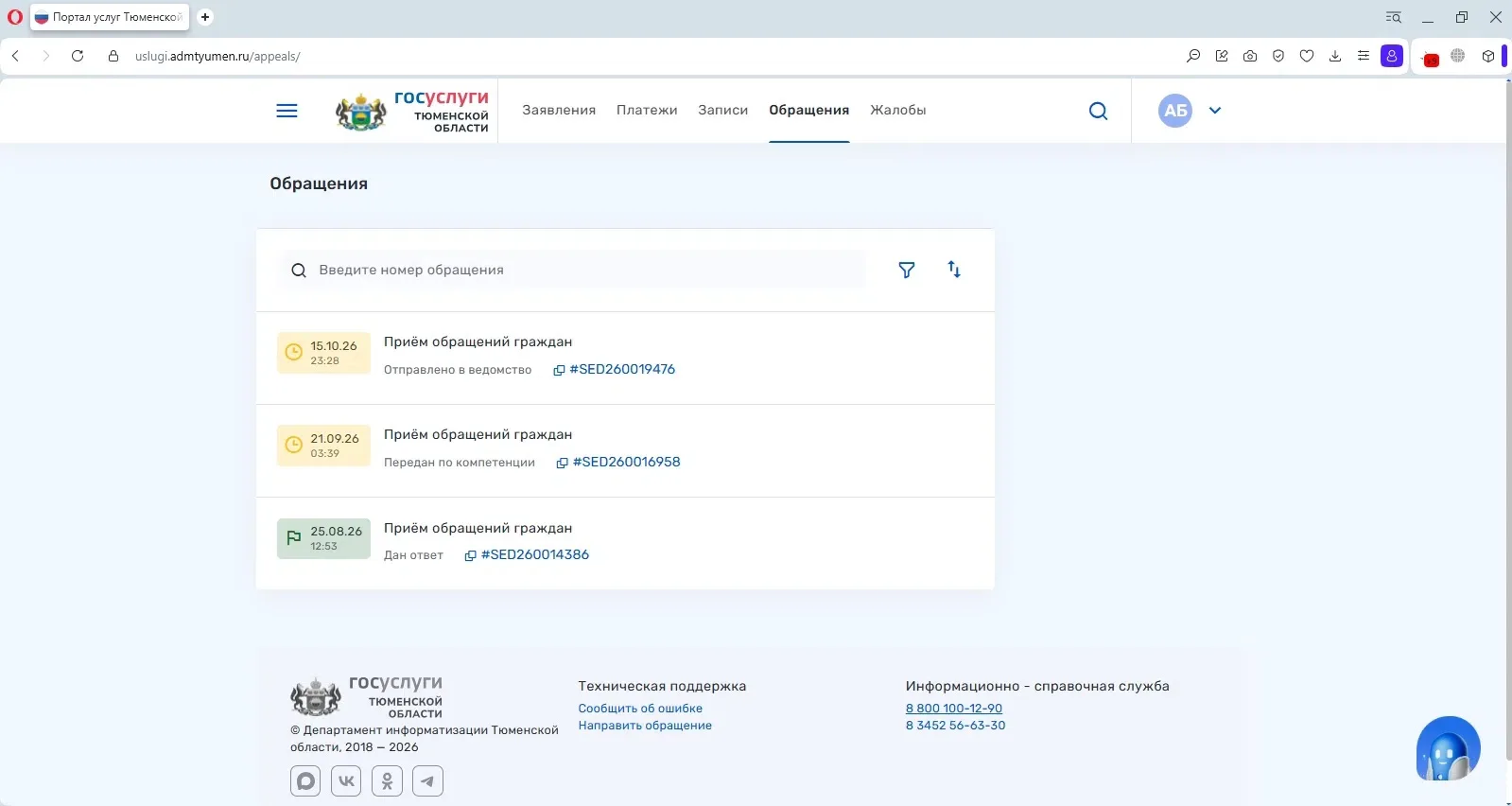Open the Odnoklassniki social link in footer

pos(388,781)
